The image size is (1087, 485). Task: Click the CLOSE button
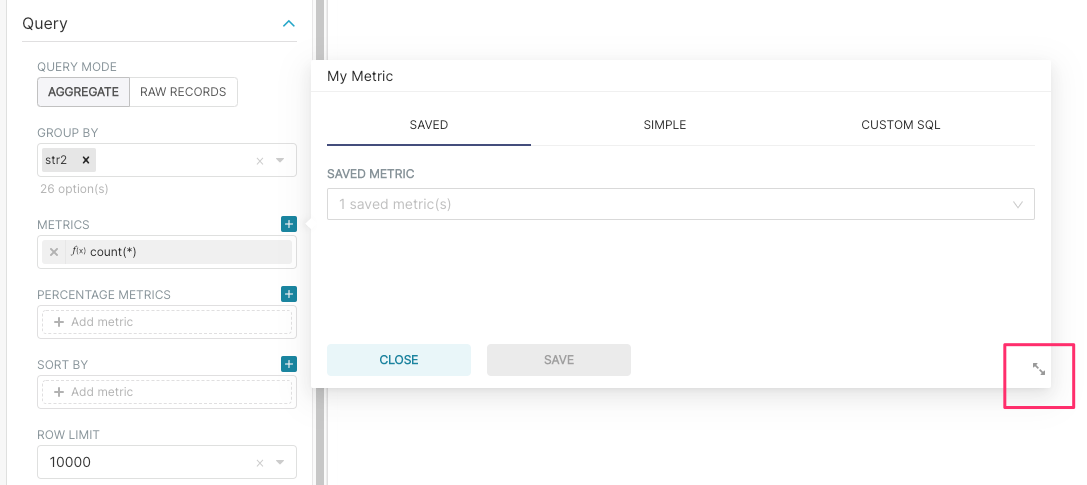(399, 360)
